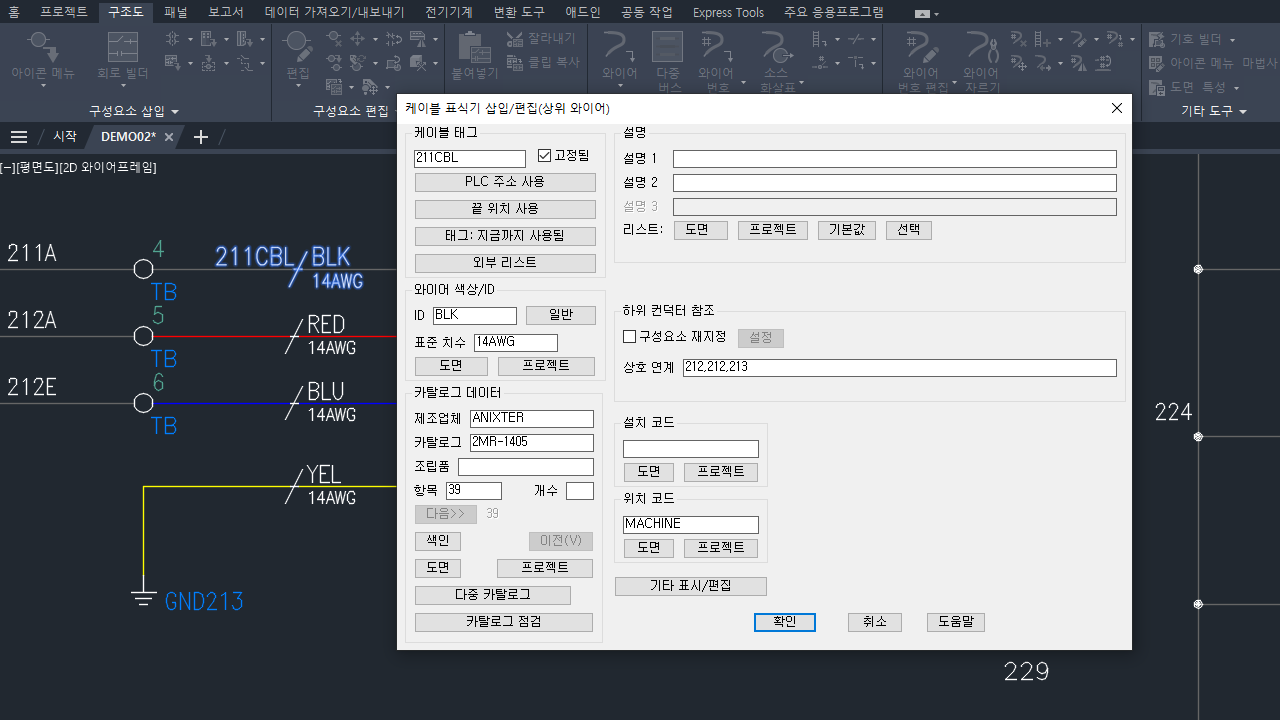Screen dimensions: 1280x720
Task: Click the move component icon in 구성요소 편집
Action: (x=357, y=39)
